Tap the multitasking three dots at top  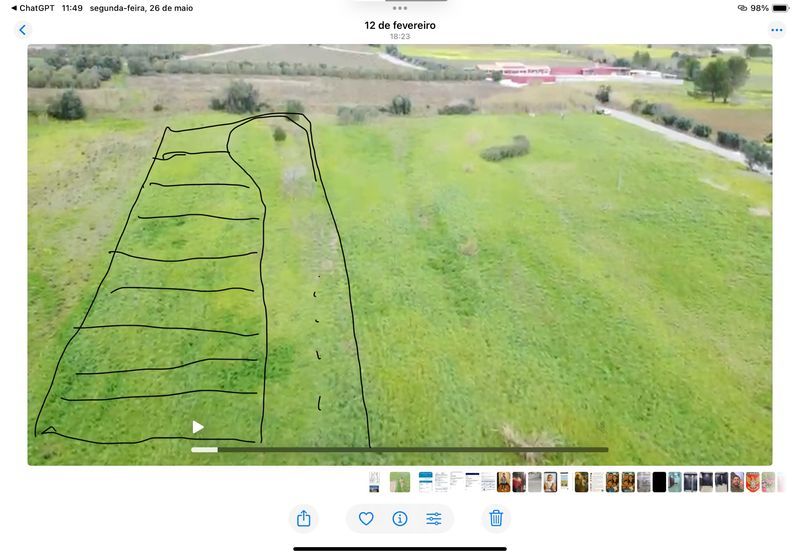click(x=400, y=8)
